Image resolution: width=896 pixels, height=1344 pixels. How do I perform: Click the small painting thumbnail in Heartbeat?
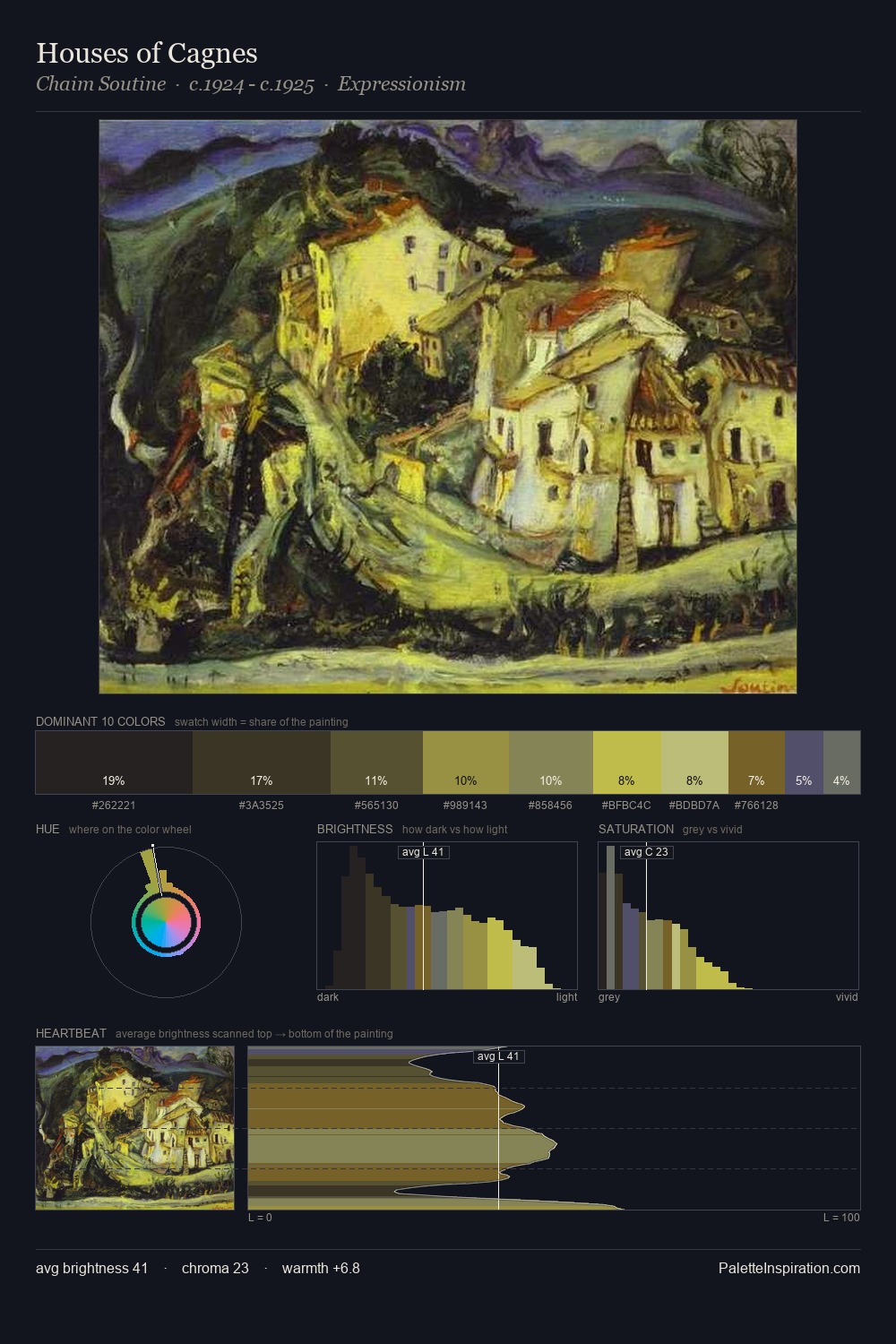pos(134,1128)
